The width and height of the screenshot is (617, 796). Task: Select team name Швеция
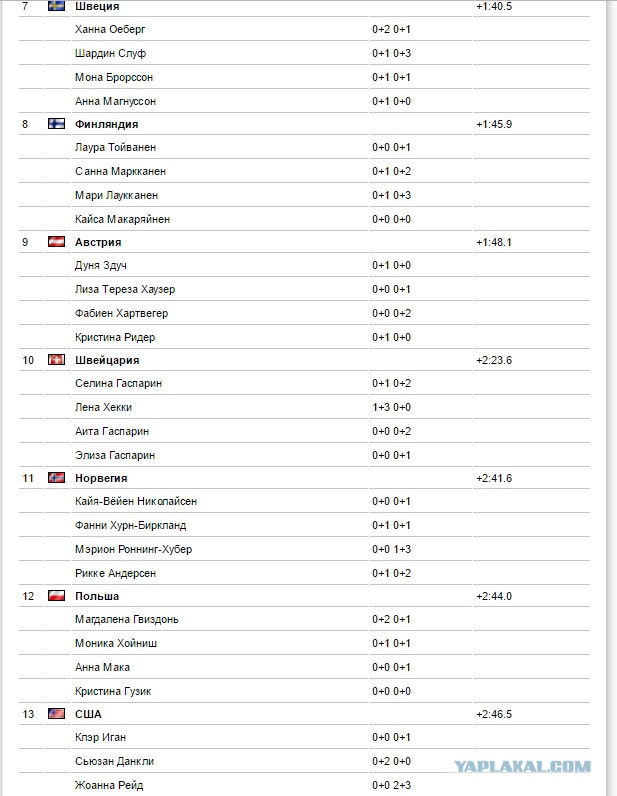(97, 7)
